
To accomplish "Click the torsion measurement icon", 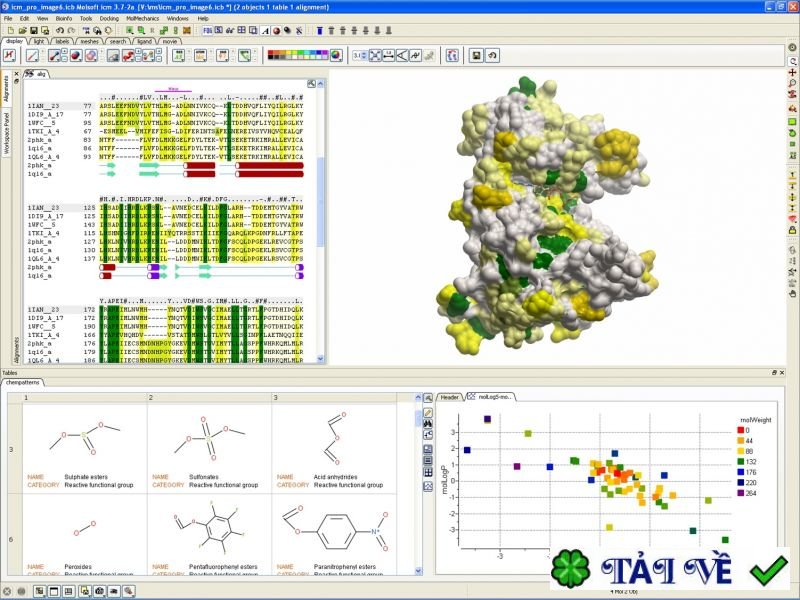I will pyautogui.click(x=415, y=55).
